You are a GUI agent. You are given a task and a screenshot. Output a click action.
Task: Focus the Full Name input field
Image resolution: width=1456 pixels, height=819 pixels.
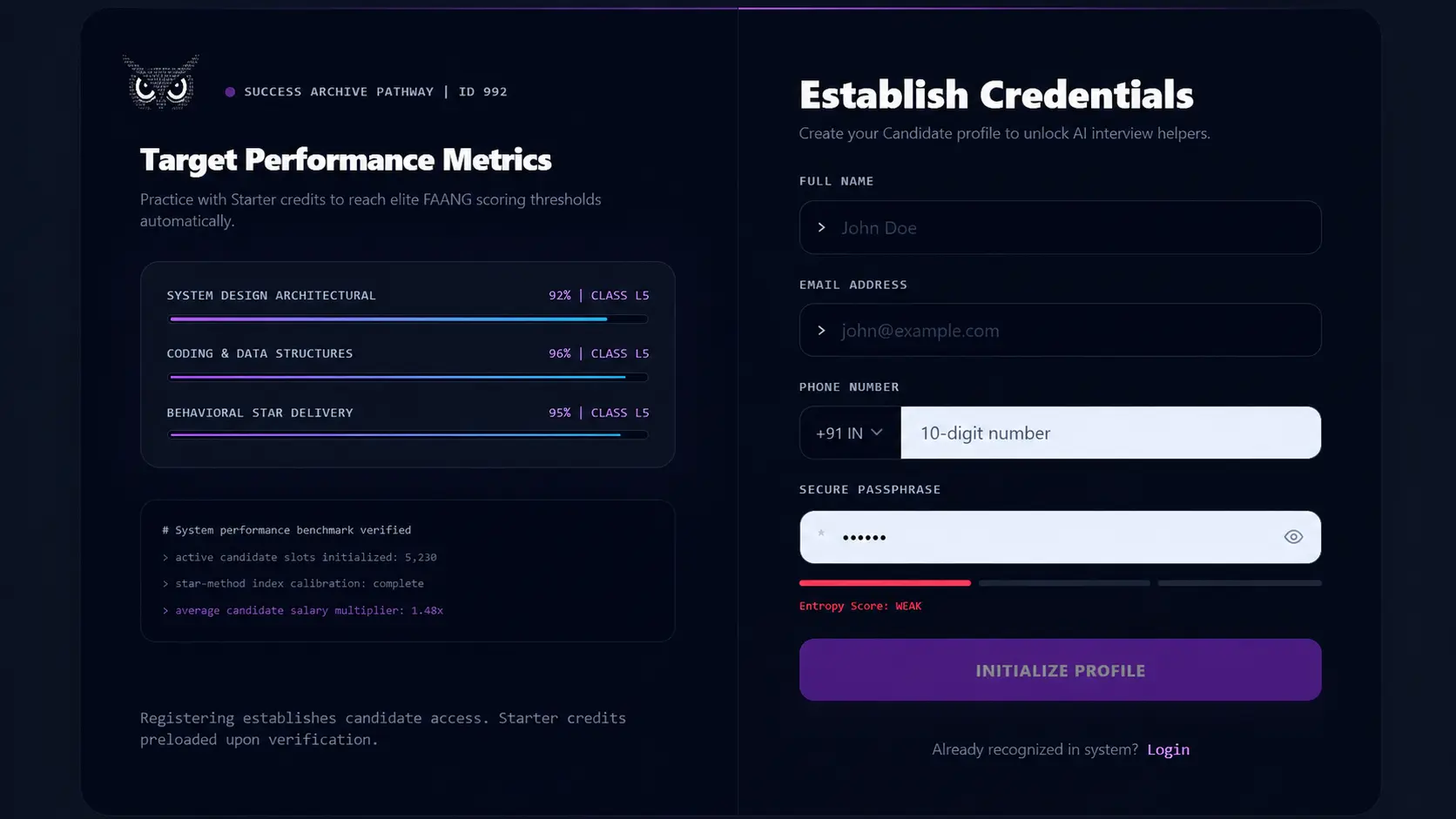1060,227
